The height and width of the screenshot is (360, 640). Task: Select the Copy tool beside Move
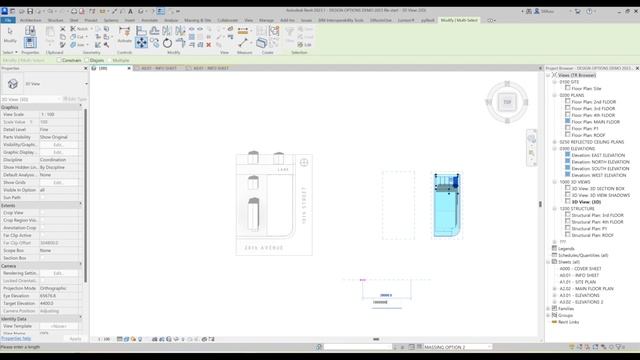click(154, 42)
